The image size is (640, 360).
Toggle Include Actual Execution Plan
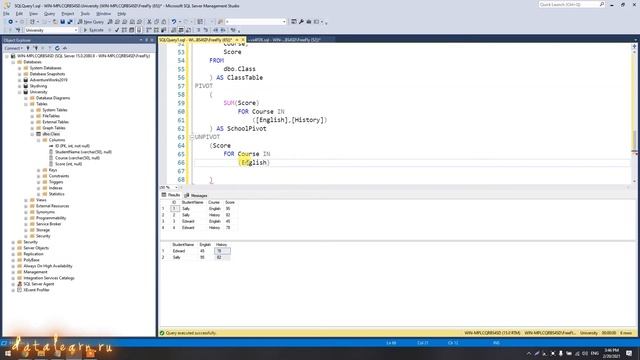pos(149,30)
